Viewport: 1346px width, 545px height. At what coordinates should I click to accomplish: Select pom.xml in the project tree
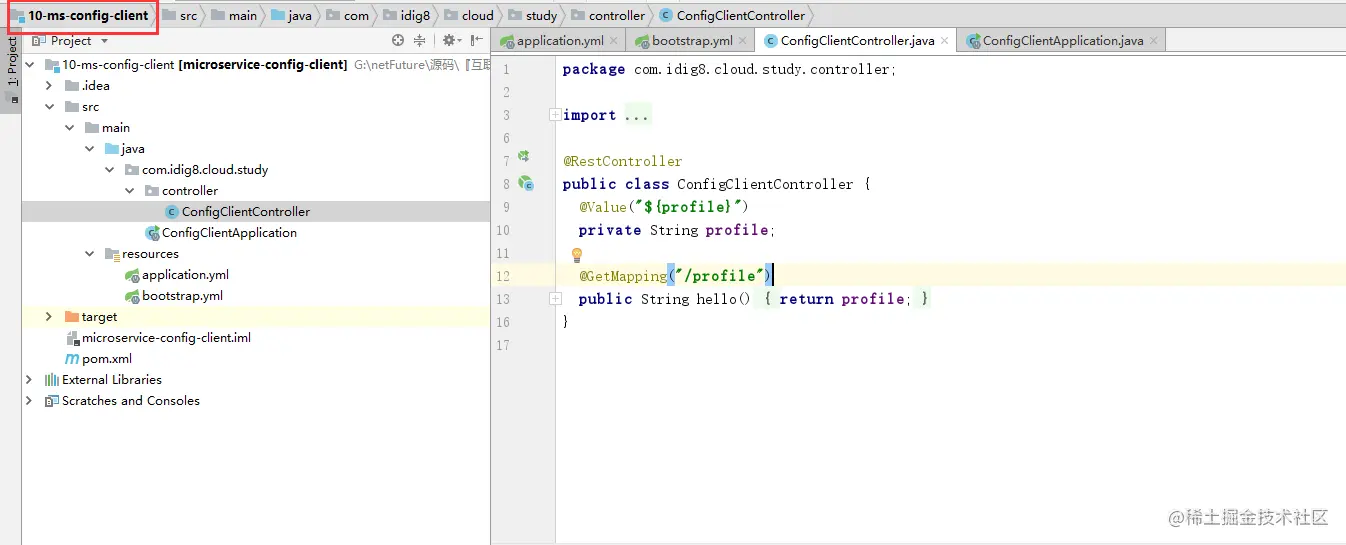click(x=98, y=359)
